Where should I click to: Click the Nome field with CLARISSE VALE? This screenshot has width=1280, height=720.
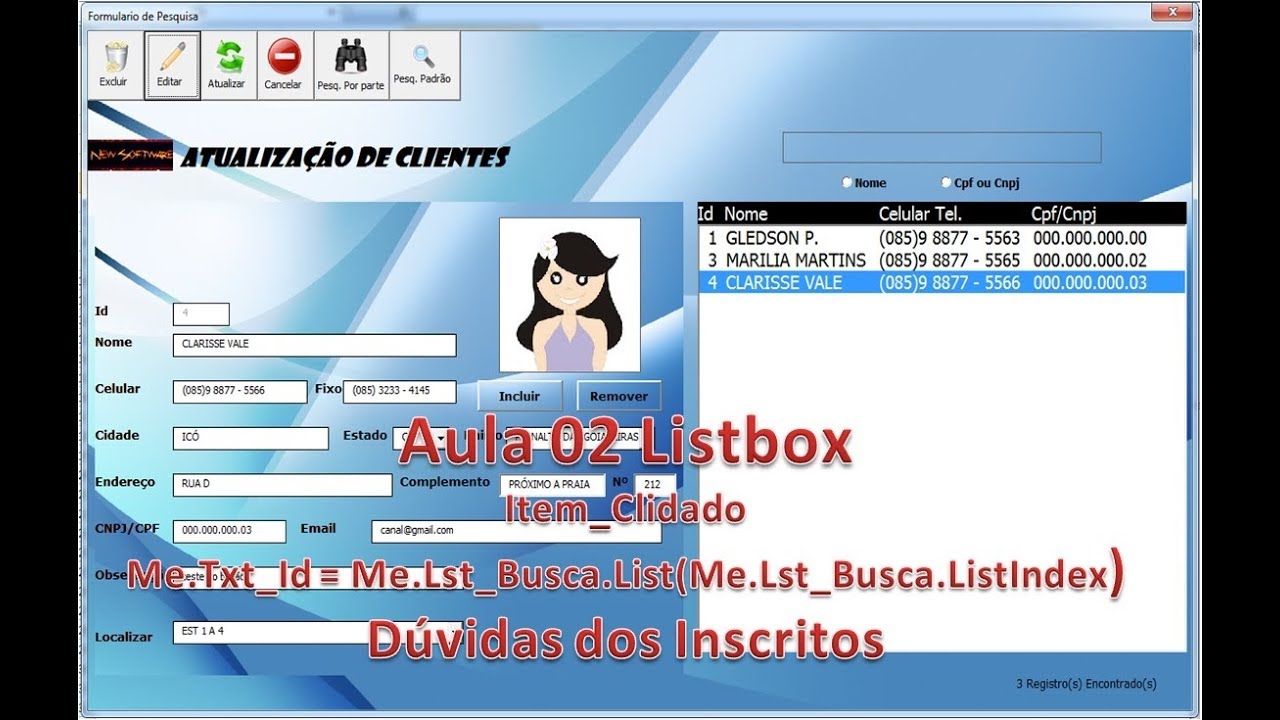coord(314,345)
